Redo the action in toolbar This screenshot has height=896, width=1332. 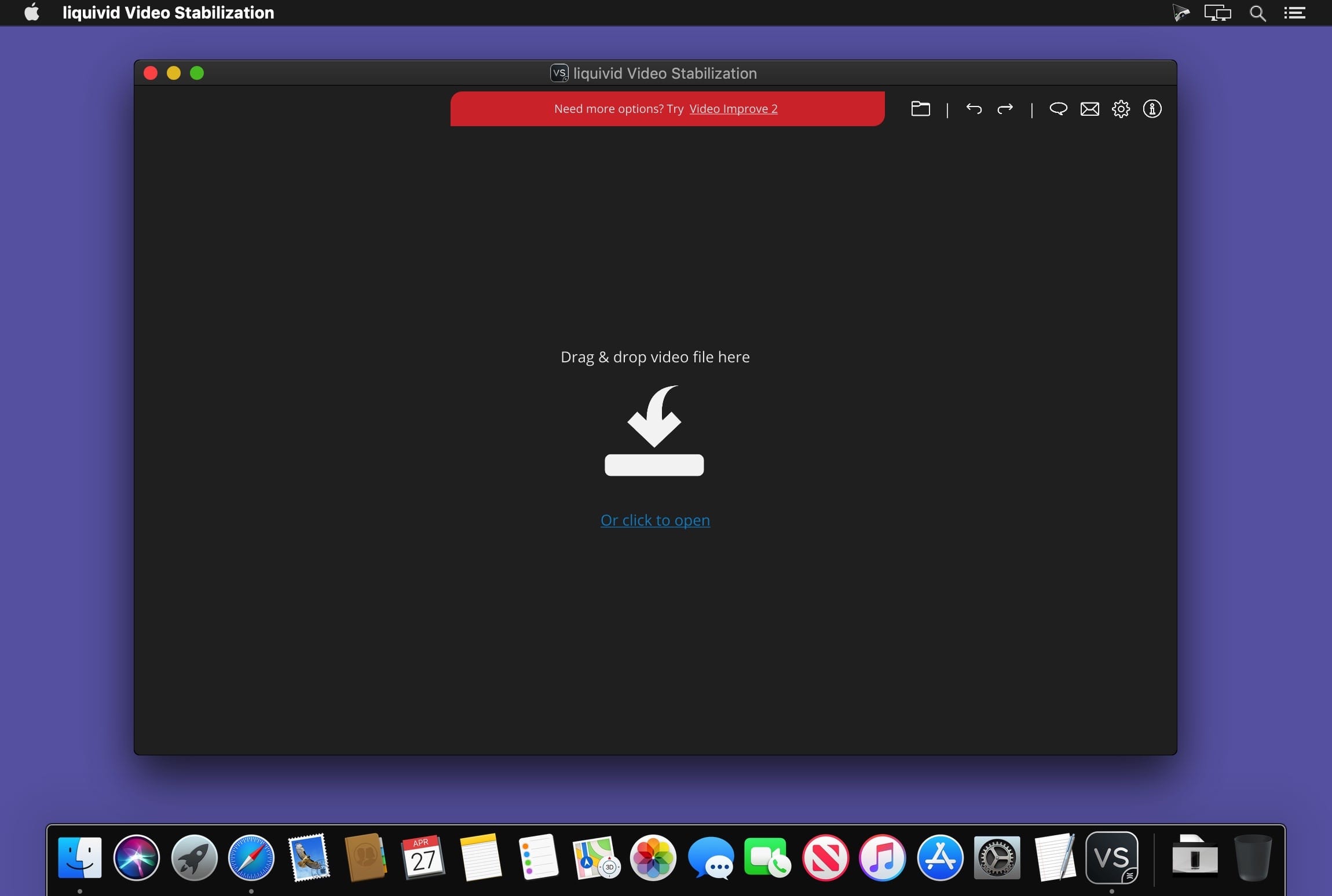[x=1005, y=109]
